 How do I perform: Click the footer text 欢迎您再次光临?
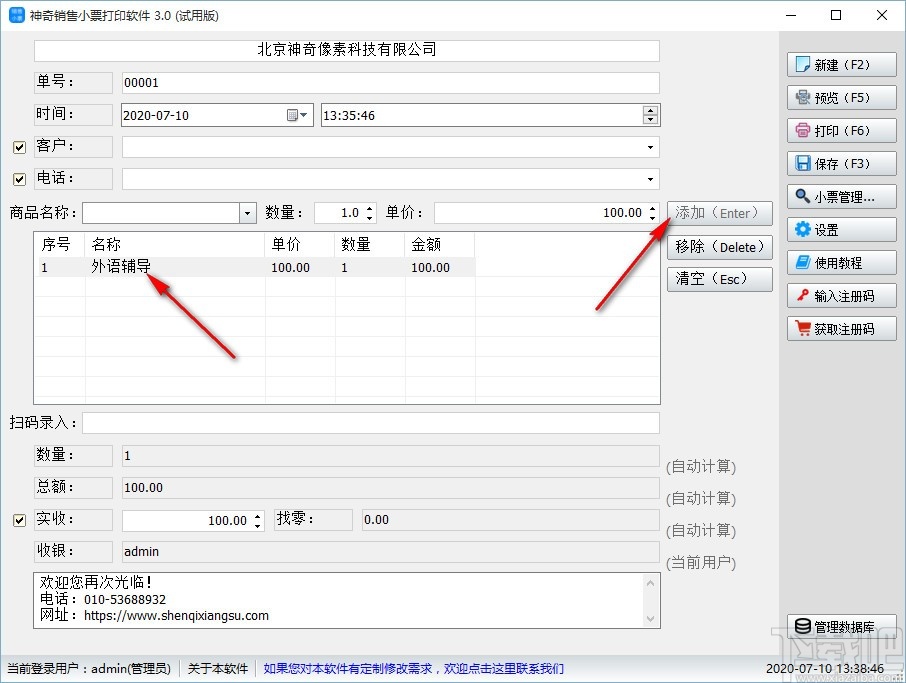coord(96,582)
